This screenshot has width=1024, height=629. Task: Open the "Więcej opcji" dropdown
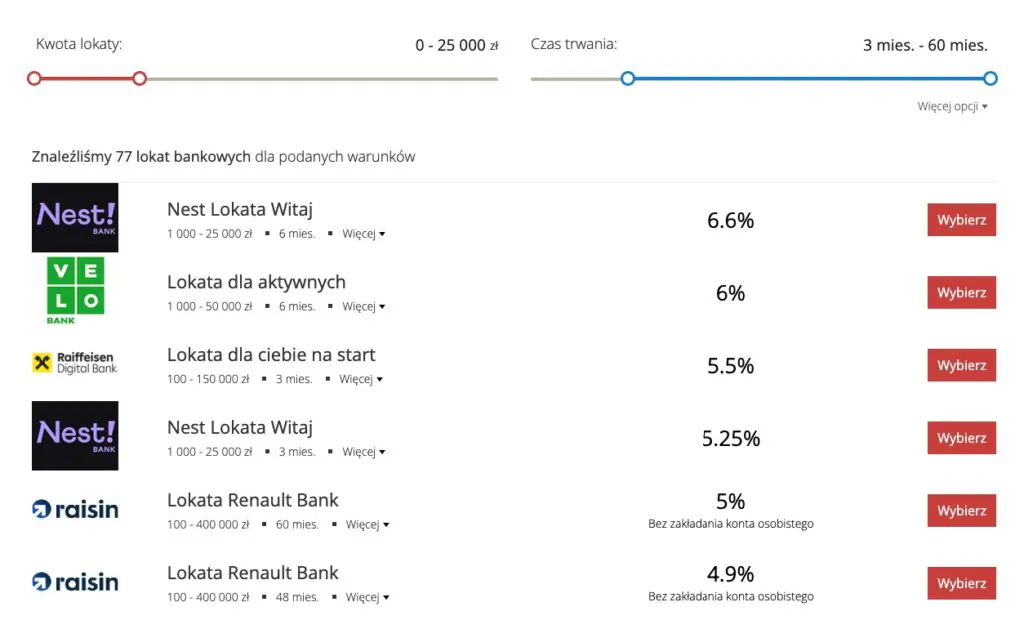(x=950, y=106)
